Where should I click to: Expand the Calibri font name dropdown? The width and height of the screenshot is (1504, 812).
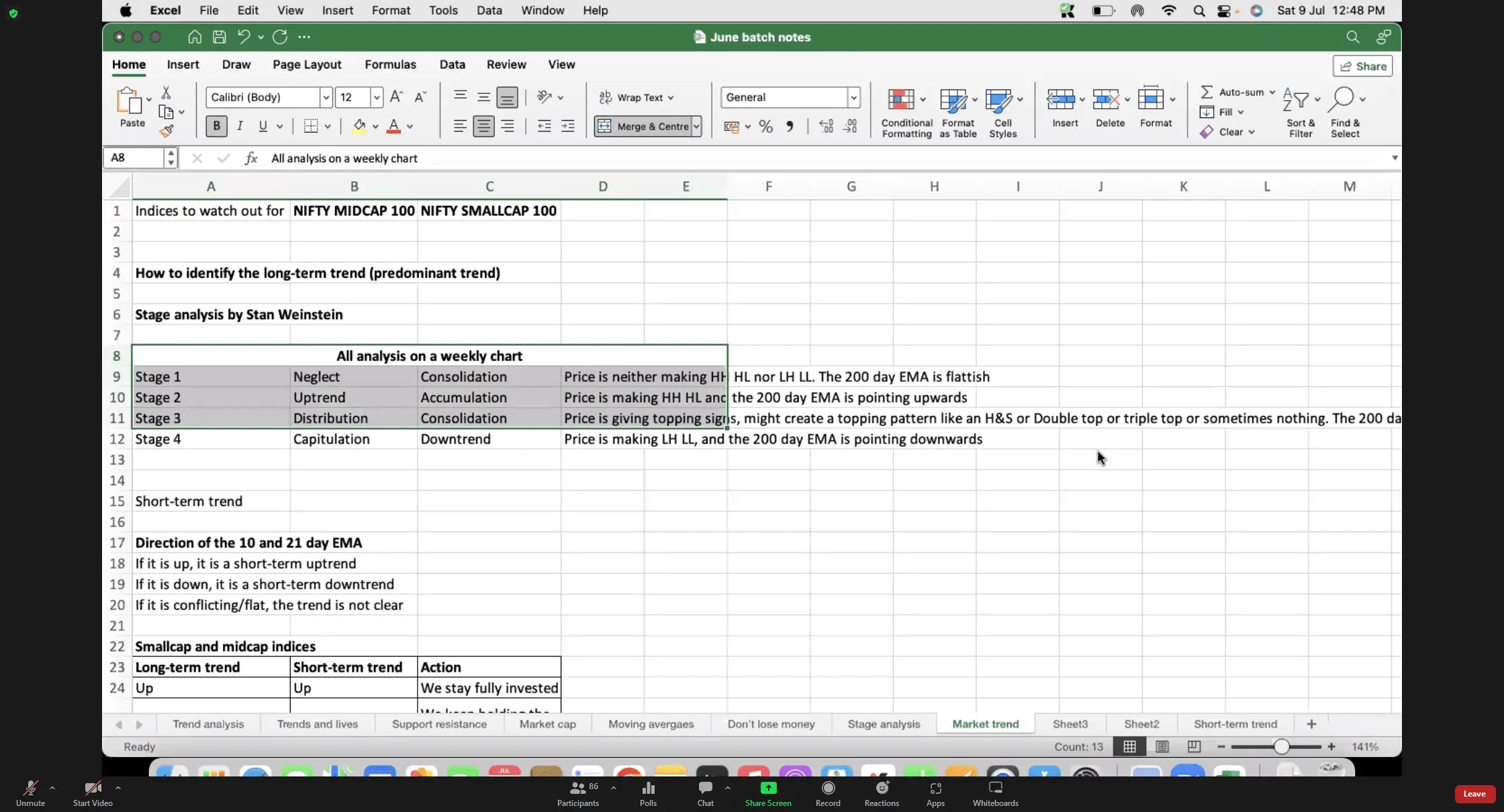pos(326,97)
